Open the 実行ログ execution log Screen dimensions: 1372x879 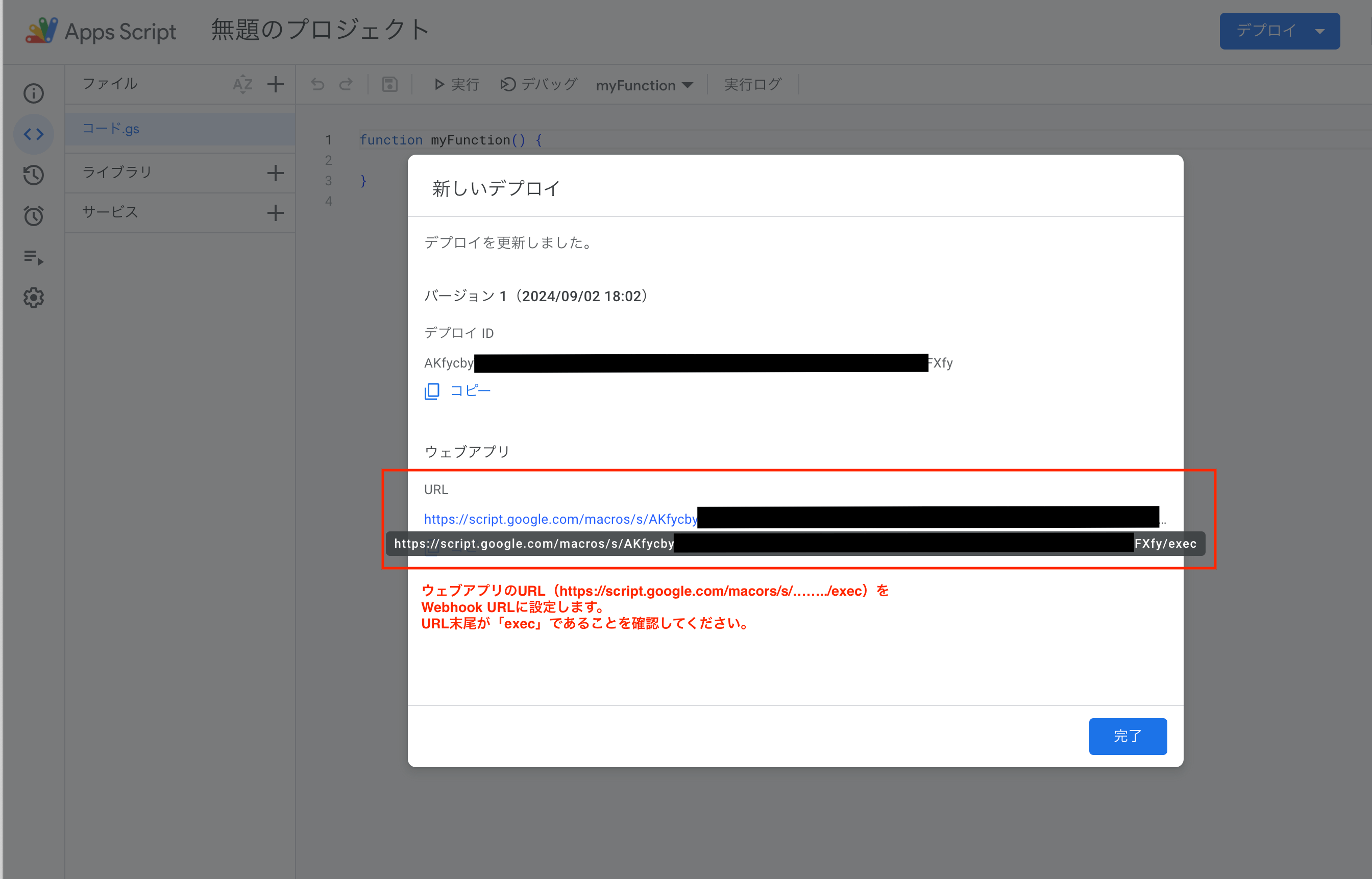point(753,84)
